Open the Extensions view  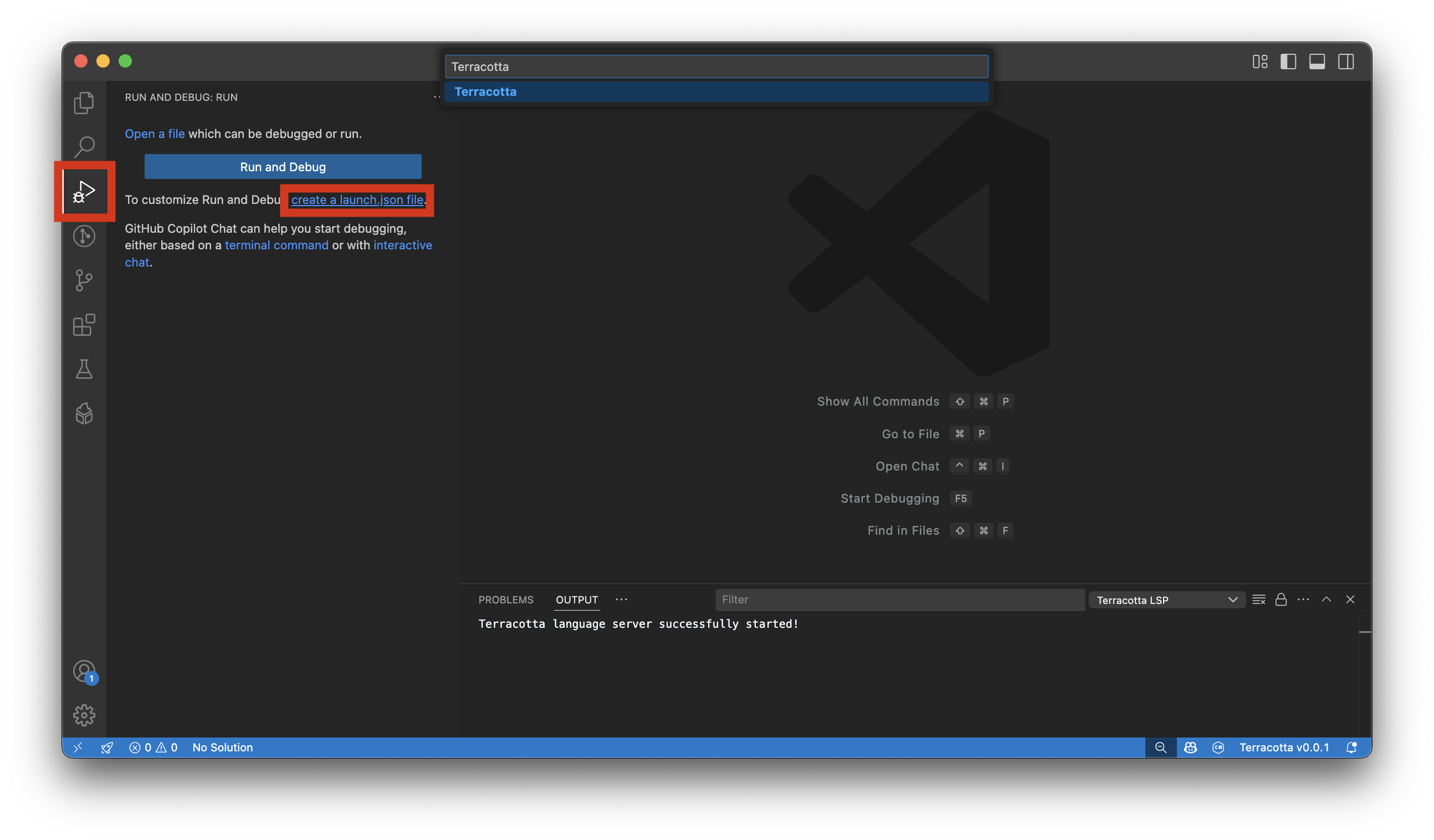[84, 325]
